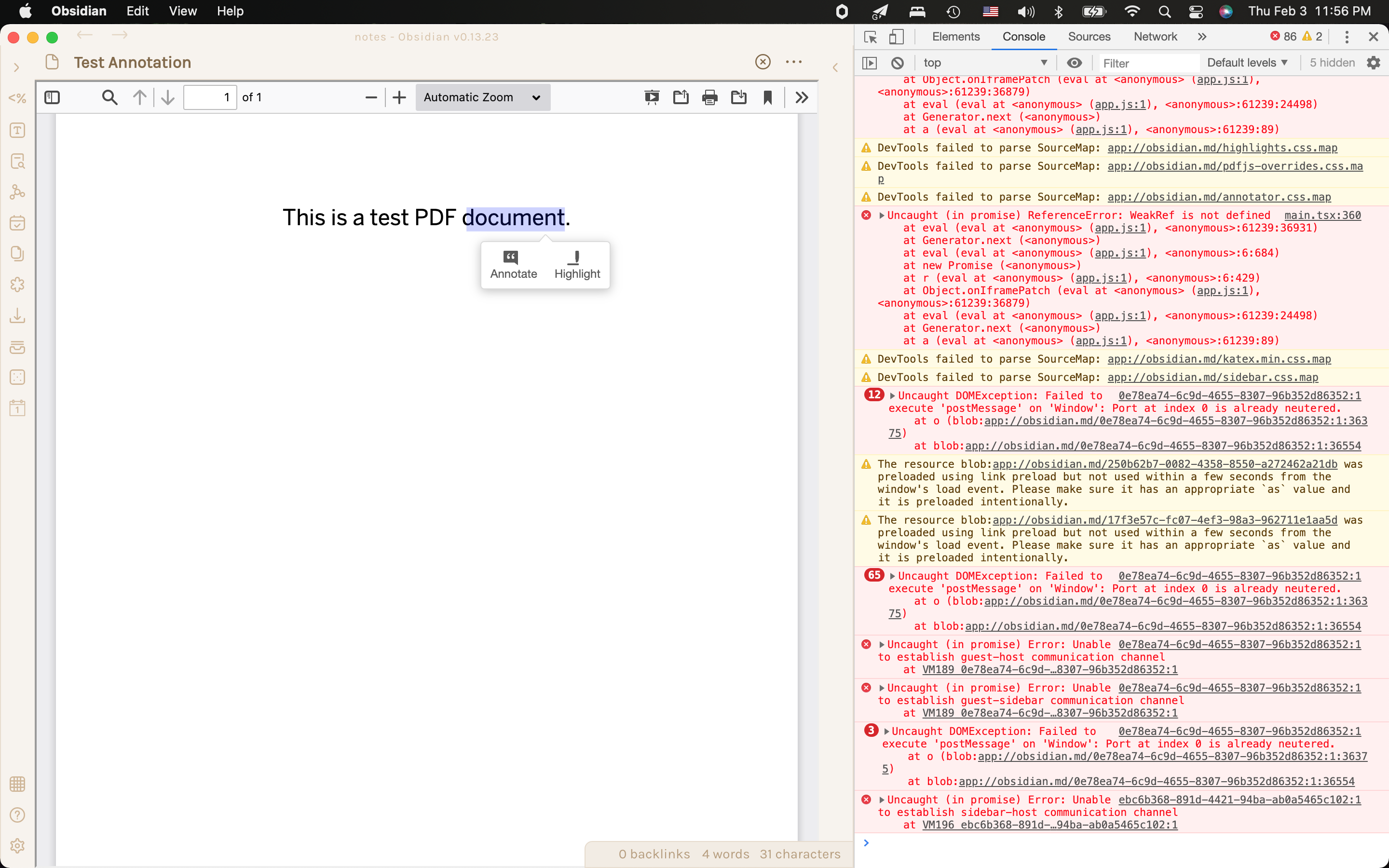Open the Default levels dropdown
1389x868 pixels.
1247,63
